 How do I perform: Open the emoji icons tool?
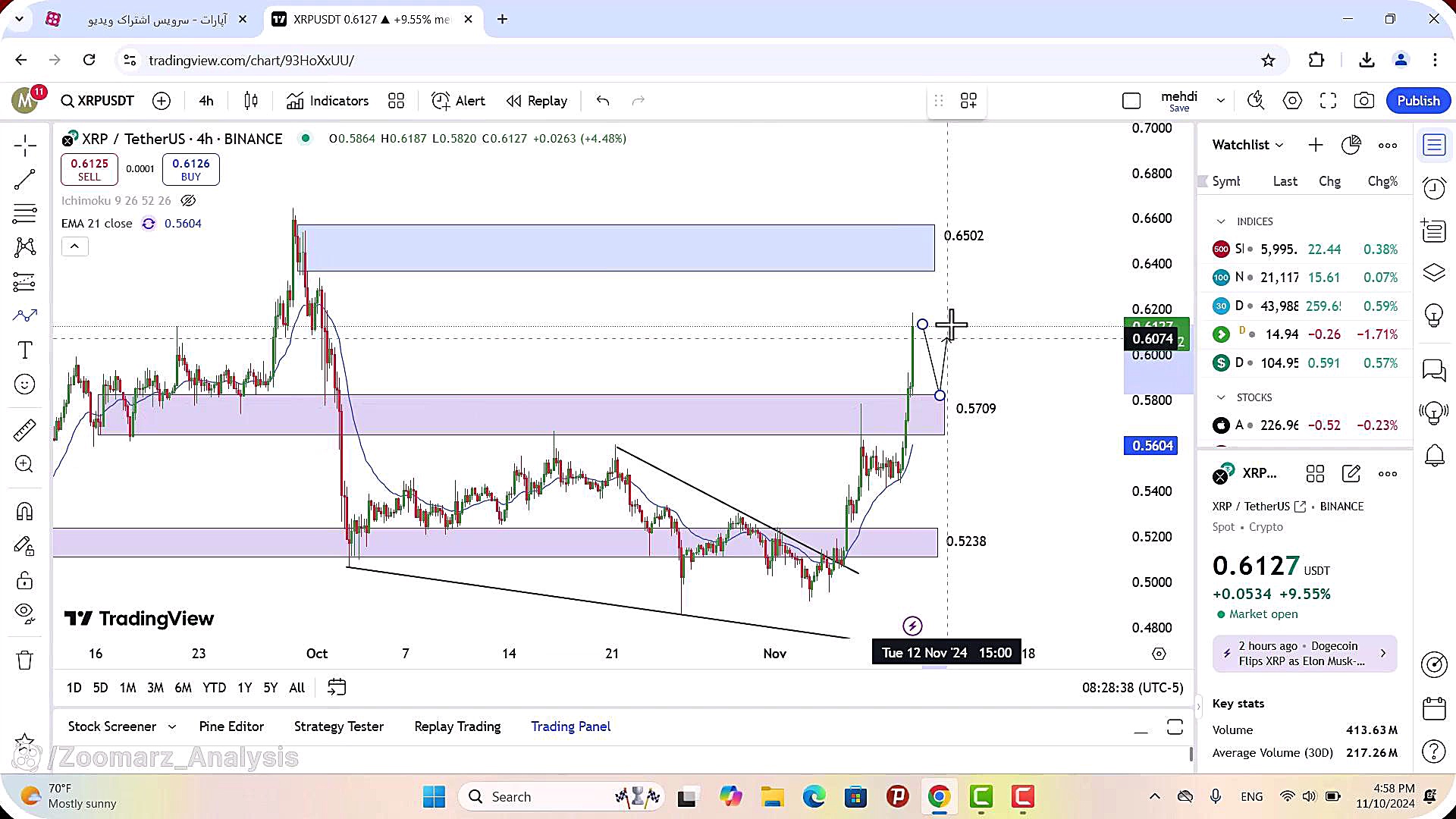click(24, 384)
